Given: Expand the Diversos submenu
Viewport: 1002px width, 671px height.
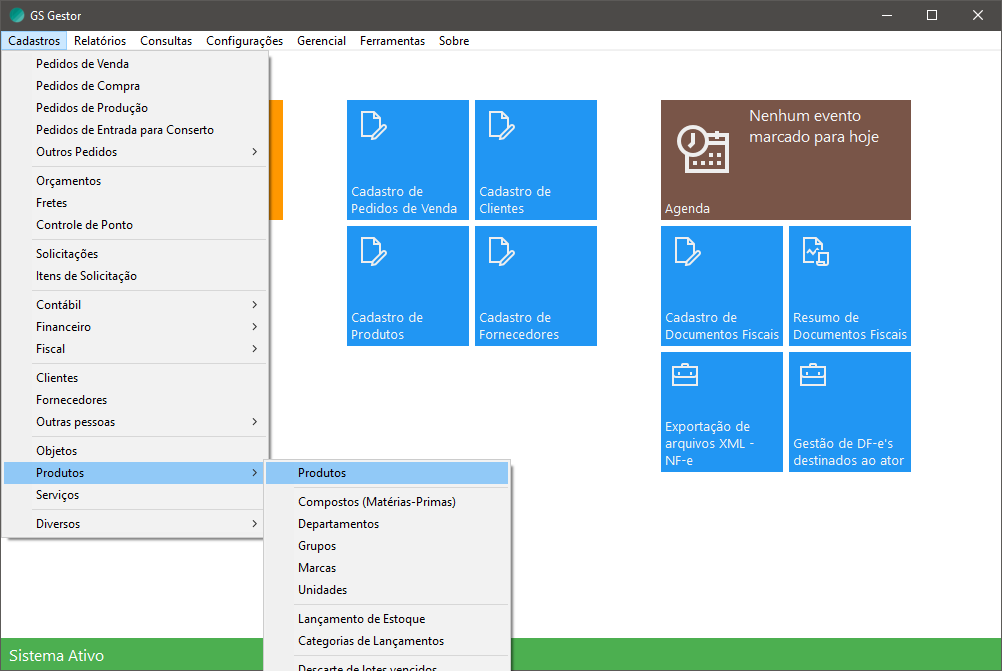Looking at the screenshot, I should tap(135, 524).
